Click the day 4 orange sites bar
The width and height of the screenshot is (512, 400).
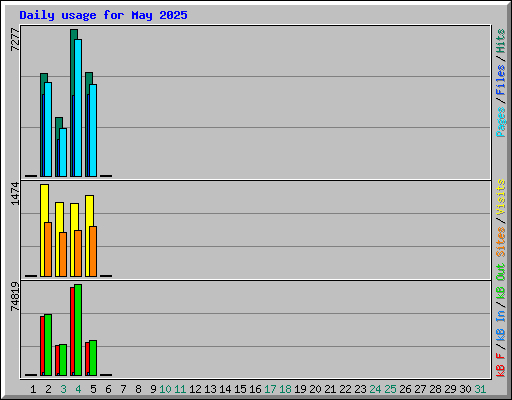(78, 253)
